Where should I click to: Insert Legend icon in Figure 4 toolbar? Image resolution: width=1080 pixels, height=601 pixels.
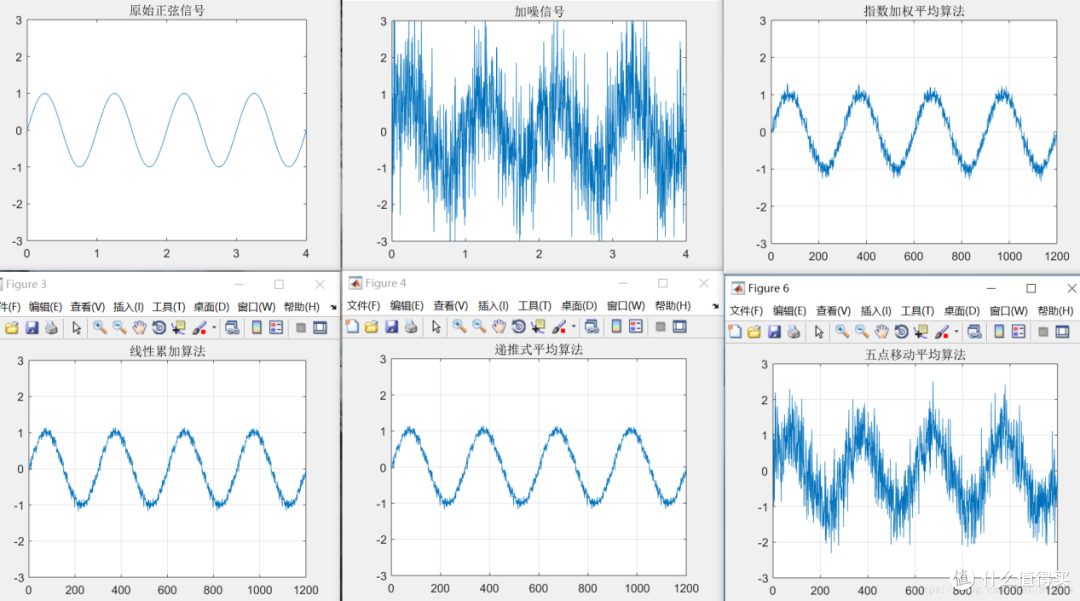(x=636, y=326)
